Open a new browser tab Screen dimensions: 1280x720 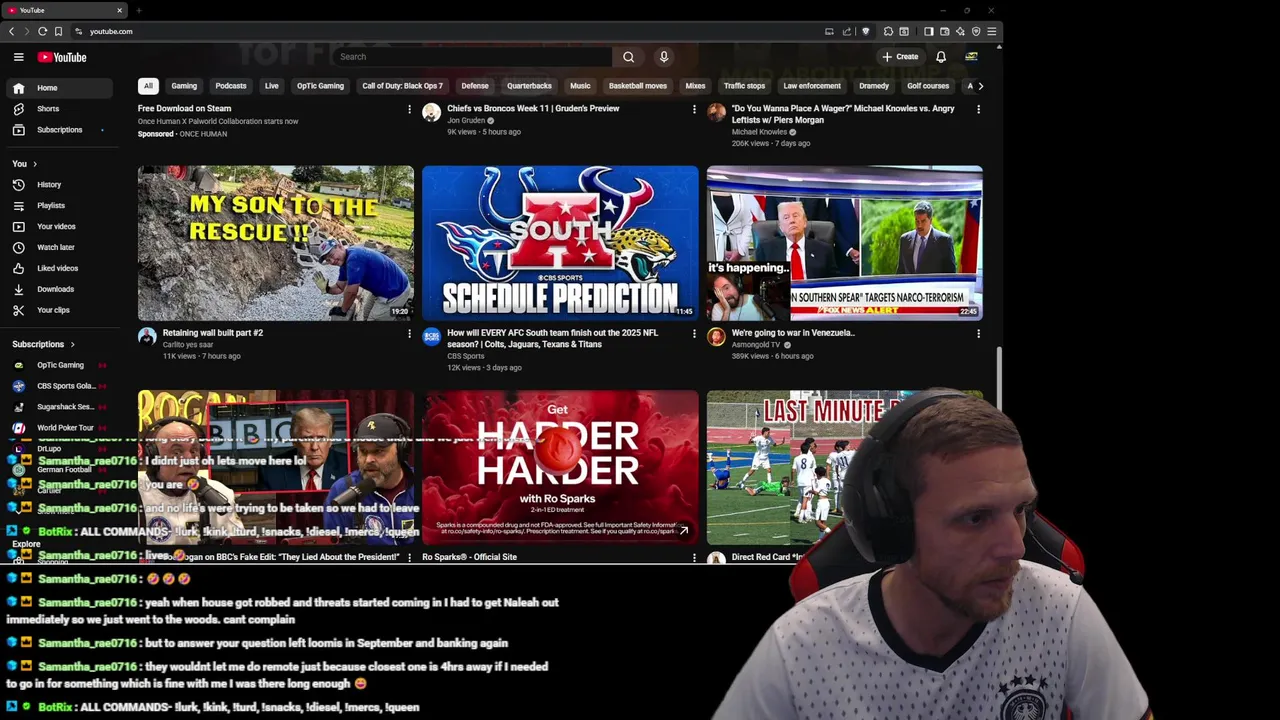[x=138, y=10]
